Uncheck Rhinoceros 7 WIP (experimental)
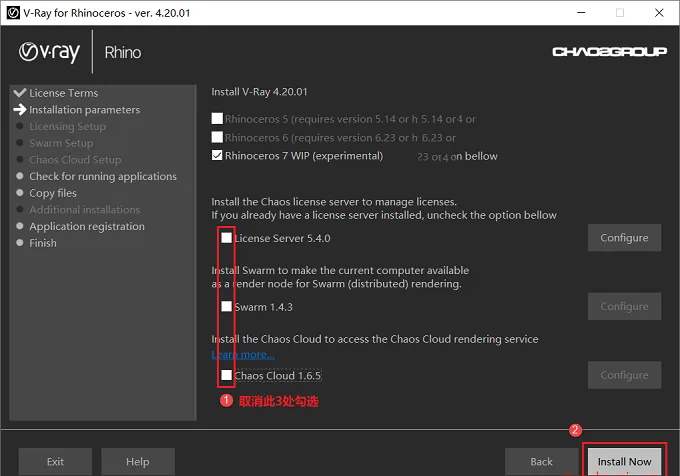 (x=217, y=155)
